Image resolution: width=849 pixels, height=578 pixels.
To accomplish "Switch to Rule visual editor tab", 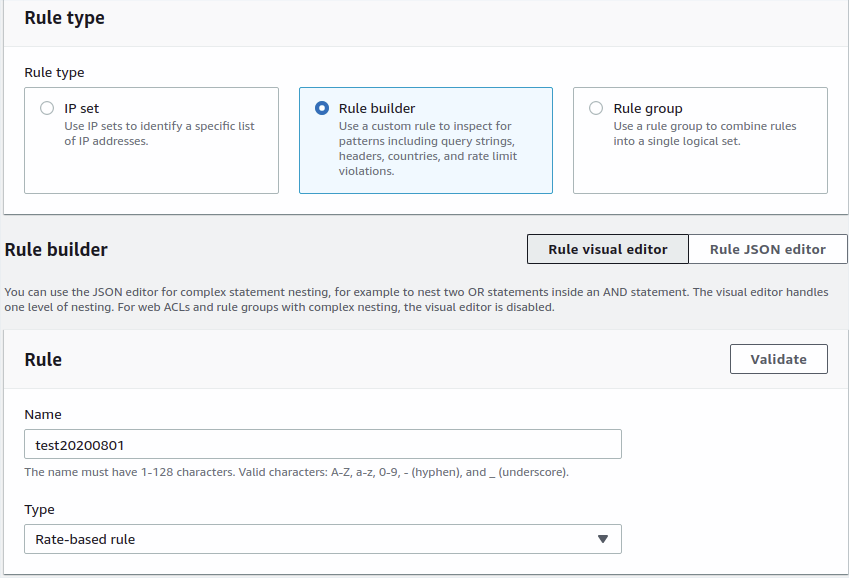I will [608, 249].
